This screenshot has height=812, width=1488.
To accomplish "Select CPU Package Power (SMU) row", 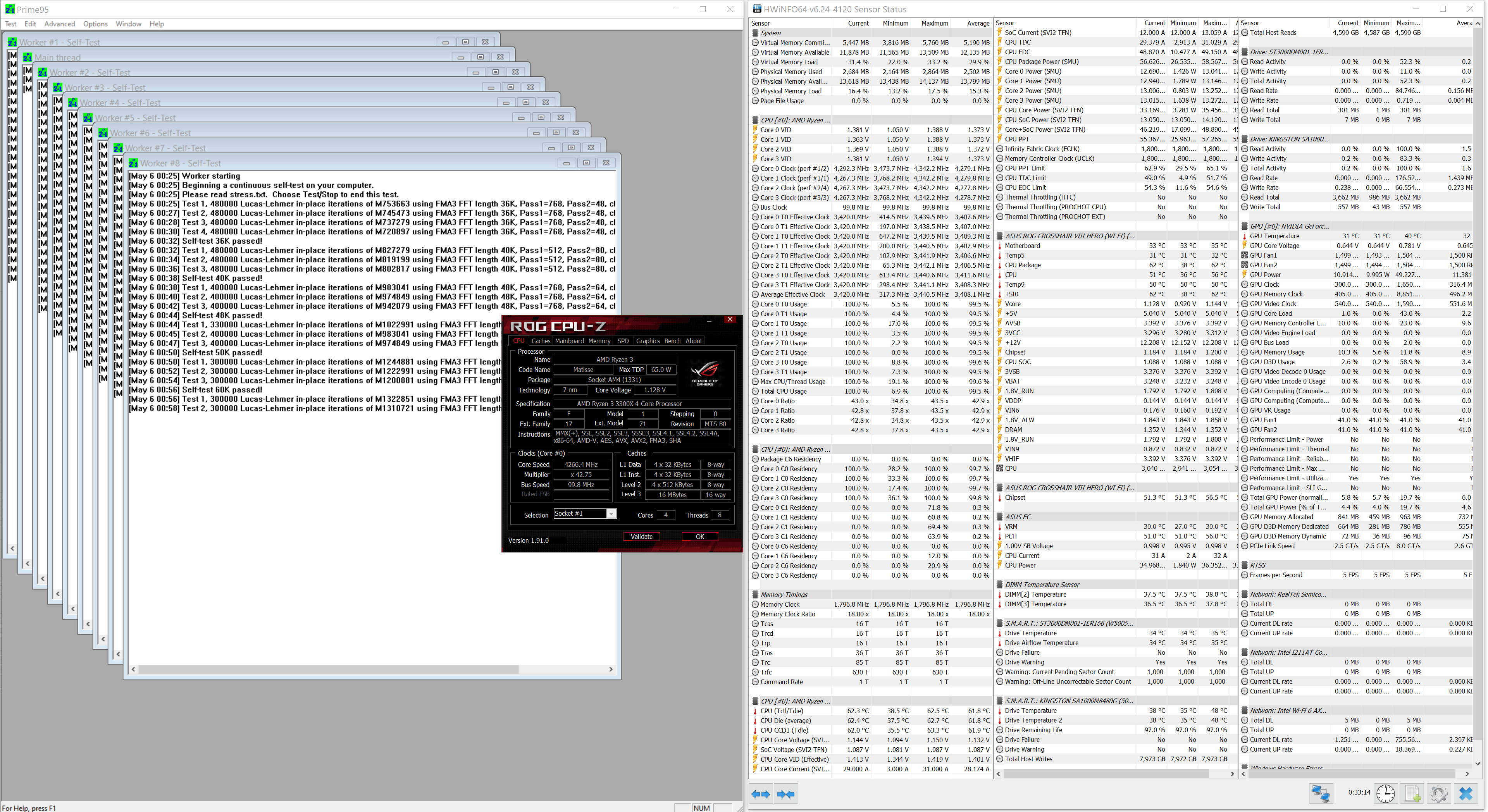I will point(1116,62).
